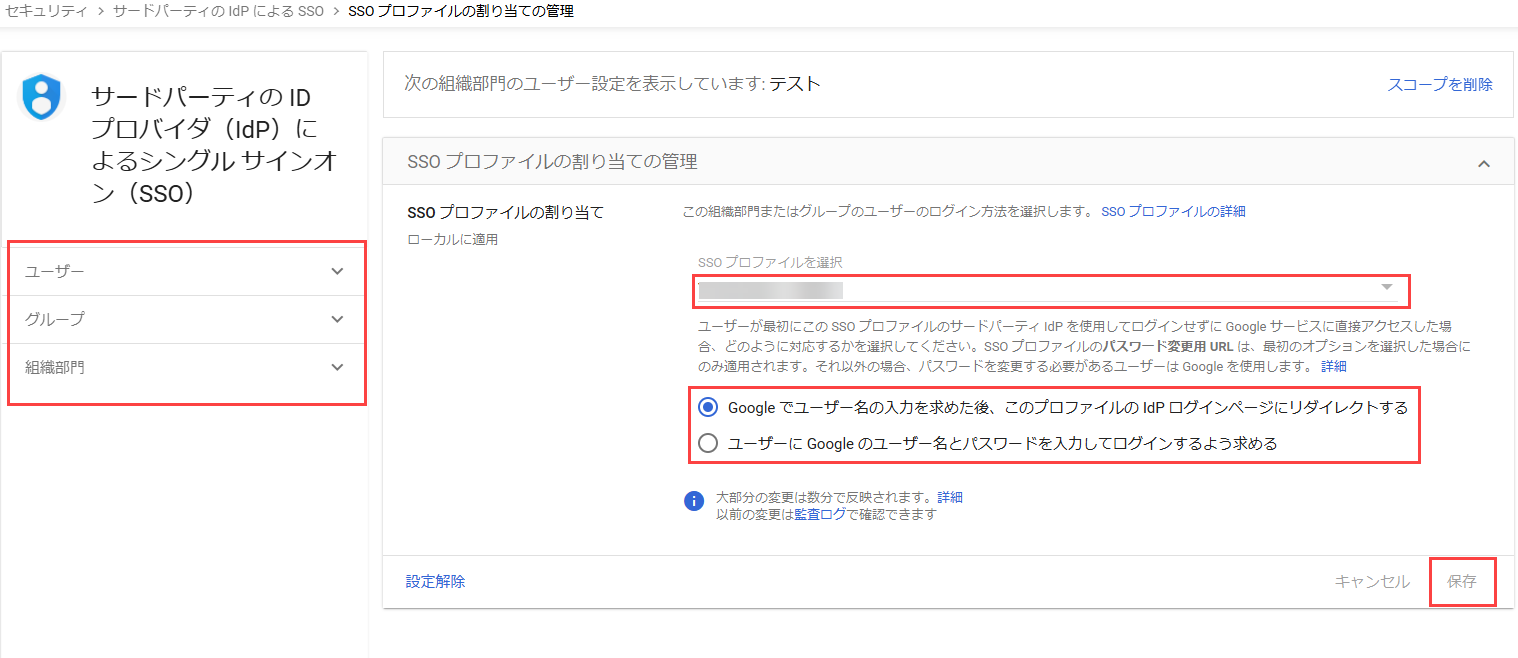Click the グループ row label in sidebar
This screenshot has width=1518, height=658.
[55, 319]
